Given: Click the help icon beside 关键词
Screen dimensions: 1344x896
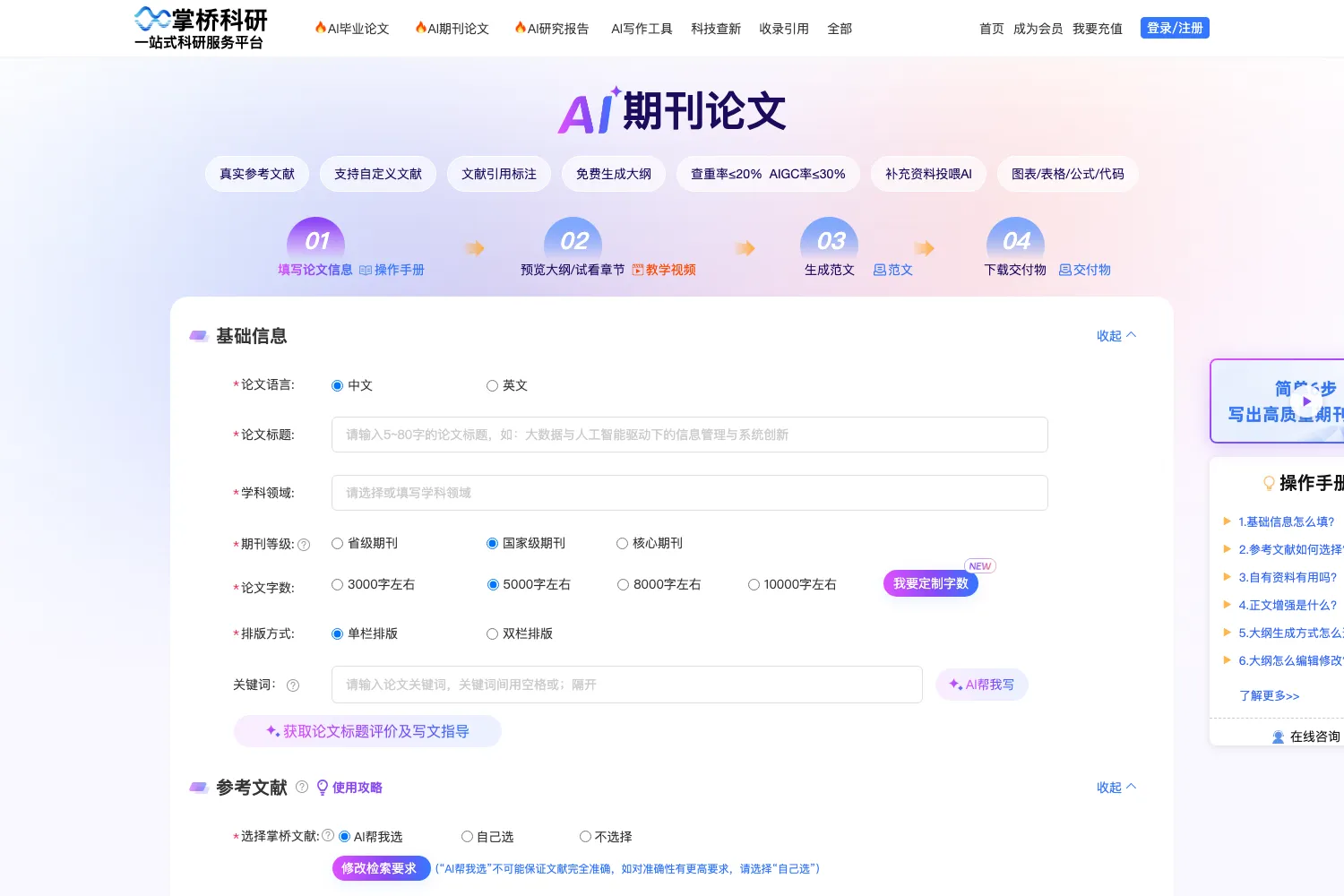Looking at the screenshot, I should 293,685.
